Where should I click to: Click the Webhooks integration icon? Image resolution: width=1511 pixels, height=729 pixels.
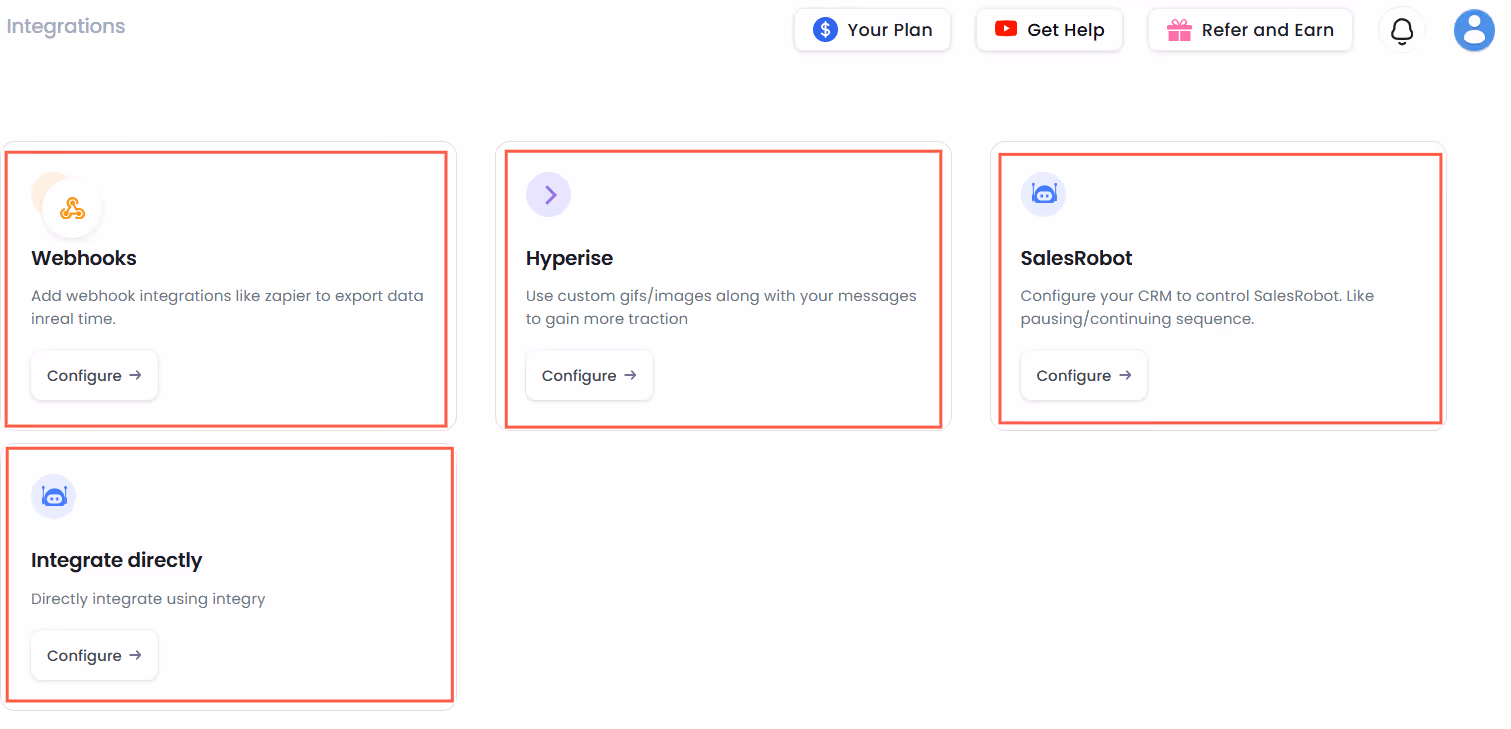(71, 207)
